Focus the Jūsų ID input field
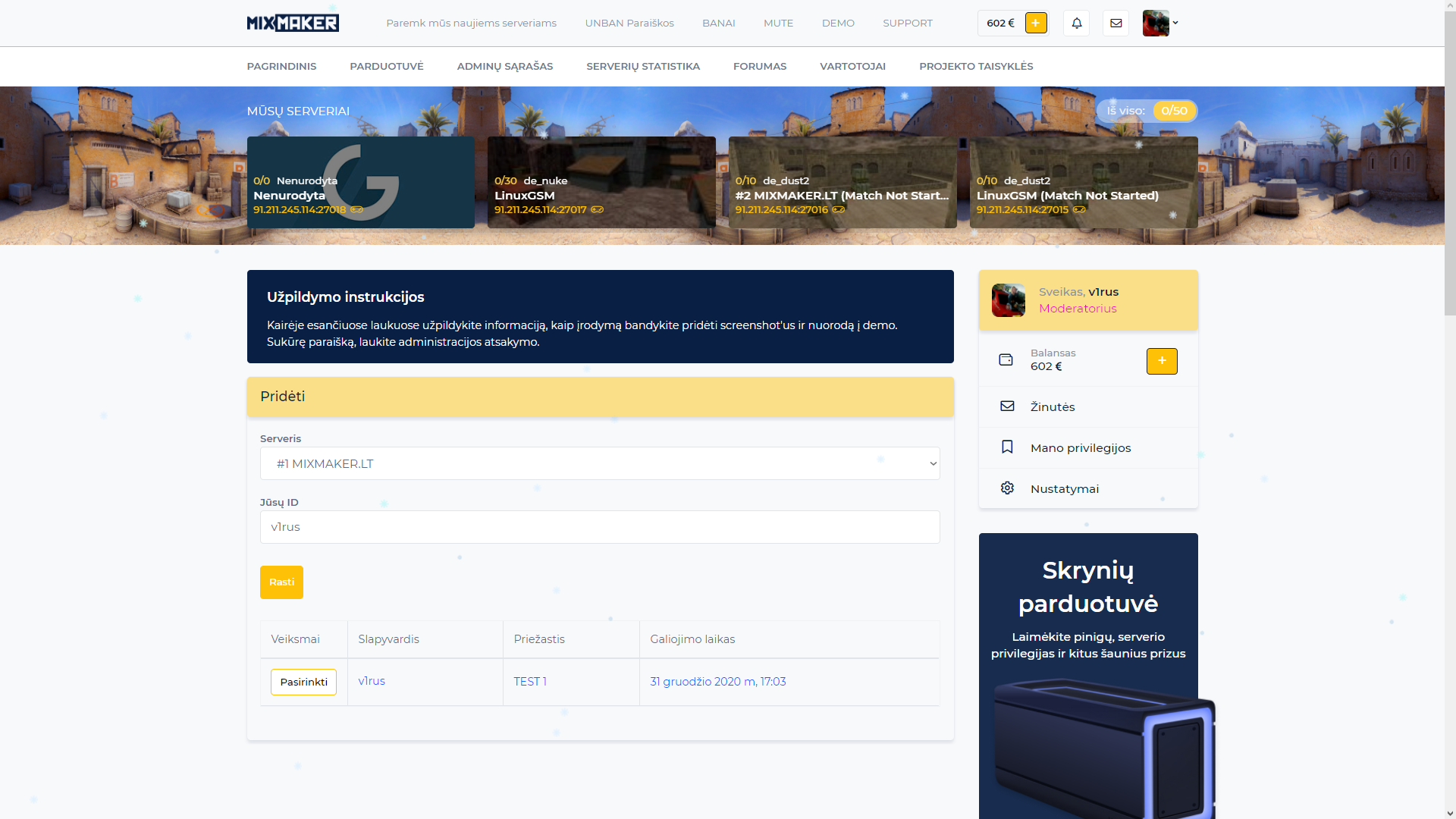This screenshot has width=1456, height=819. pos(600,527)
